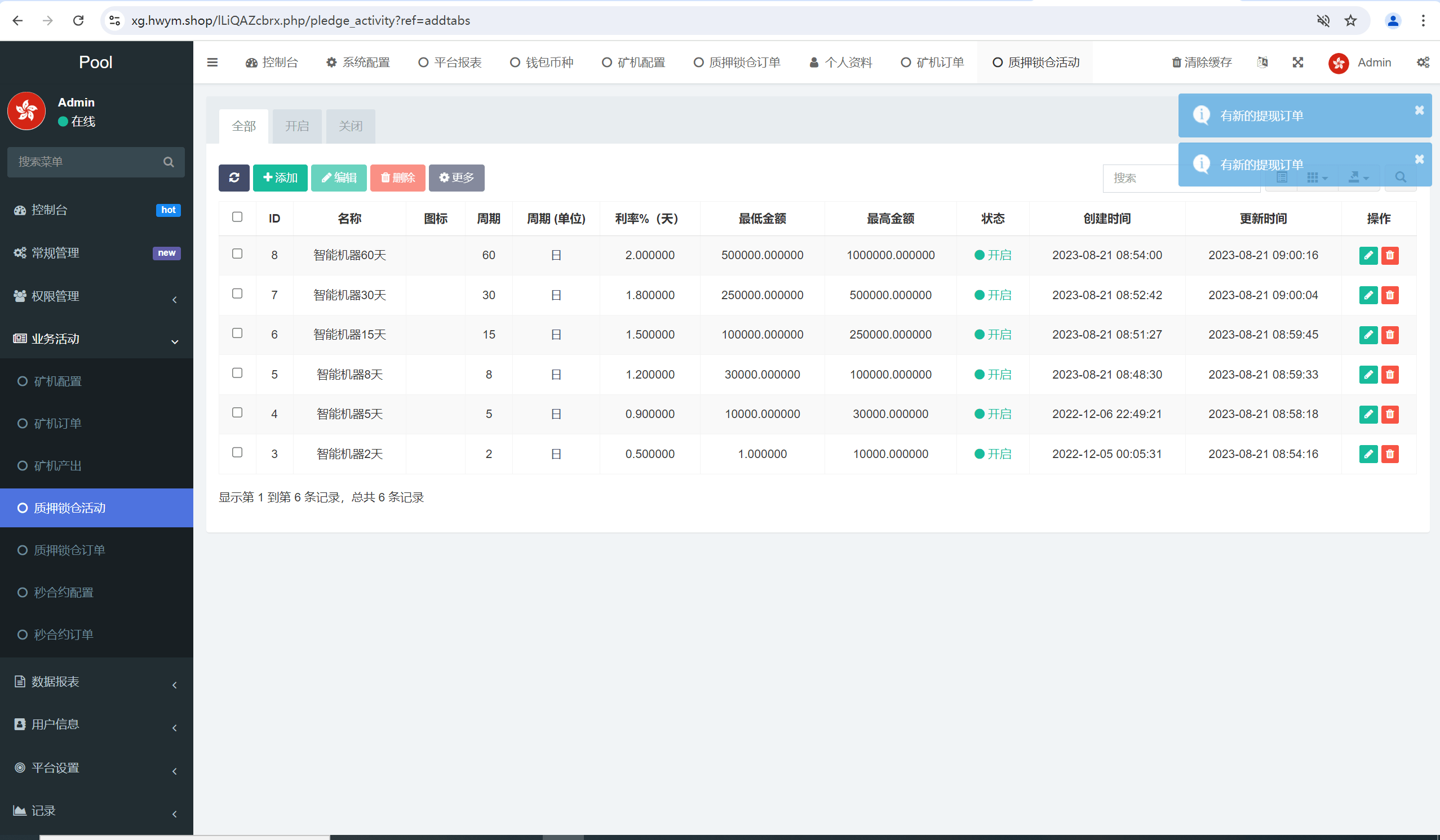
Task: Open the 质押锁仓订单 menu item
Action: [x=69, y=550]
